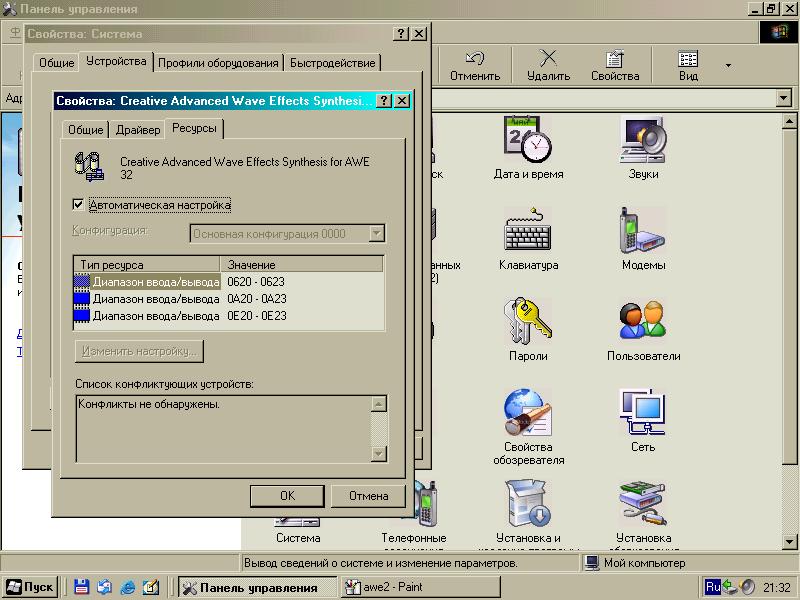Select resource row 0A20 - 0A23
This screenshot has height=600, width=800.
coord(229,298)
